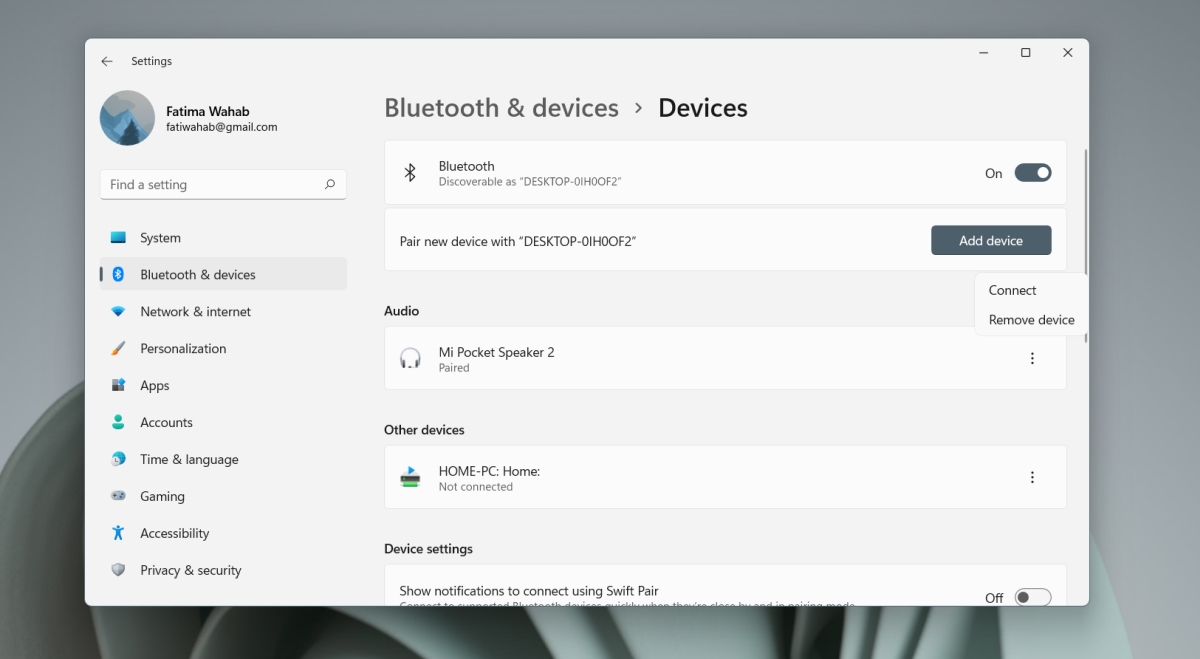1200x659 pixels.
Task: Open Privacy & security settings
Action: pos(223,570)
